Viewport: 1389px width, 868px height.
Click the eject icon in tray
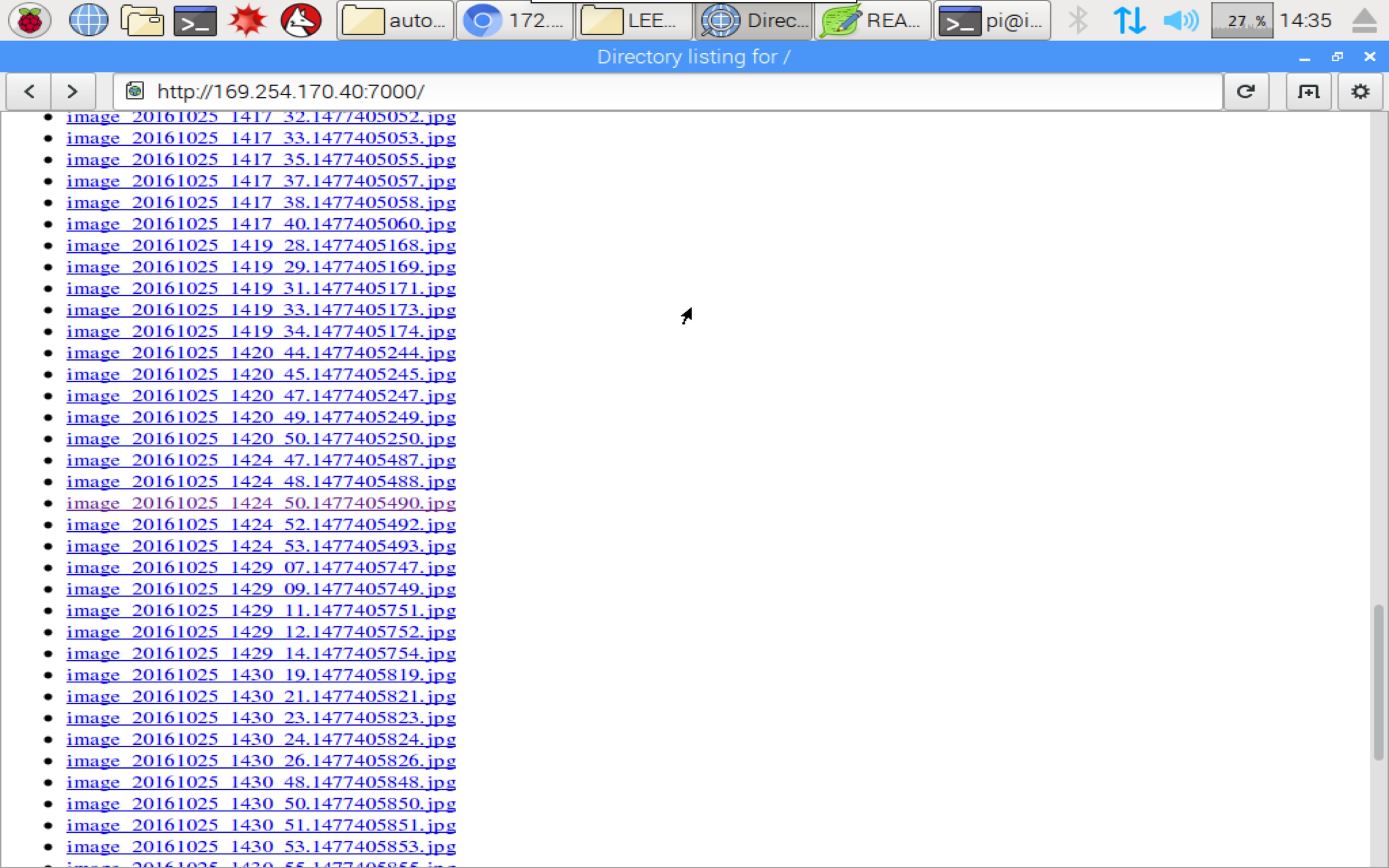pos(1364,21)
